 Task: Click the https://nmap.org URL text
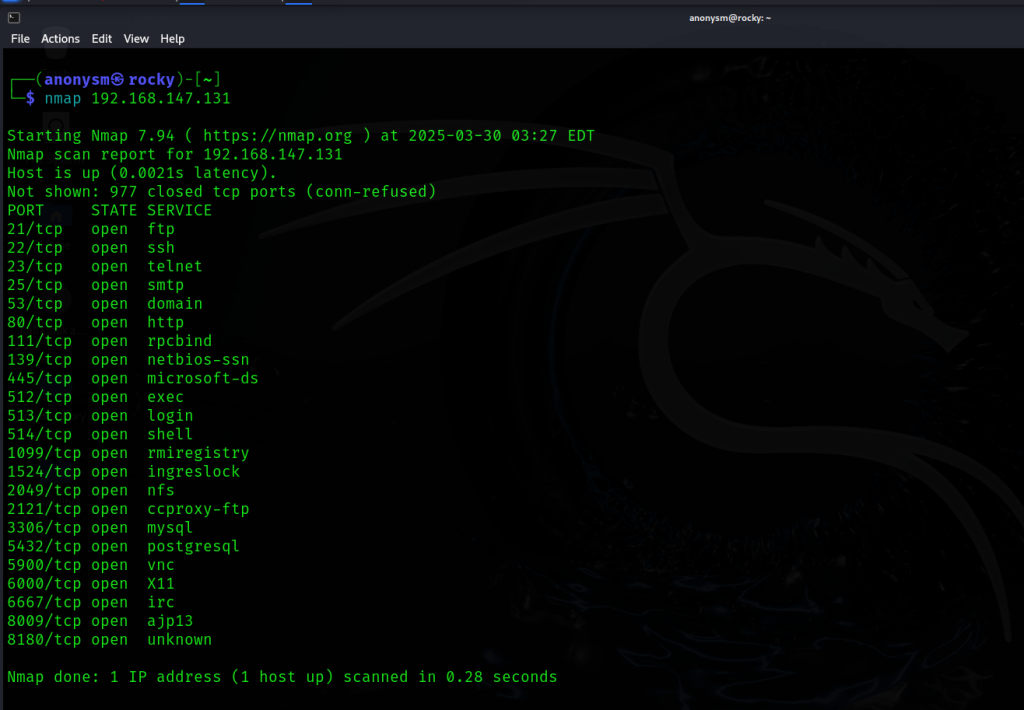[278, 136]
